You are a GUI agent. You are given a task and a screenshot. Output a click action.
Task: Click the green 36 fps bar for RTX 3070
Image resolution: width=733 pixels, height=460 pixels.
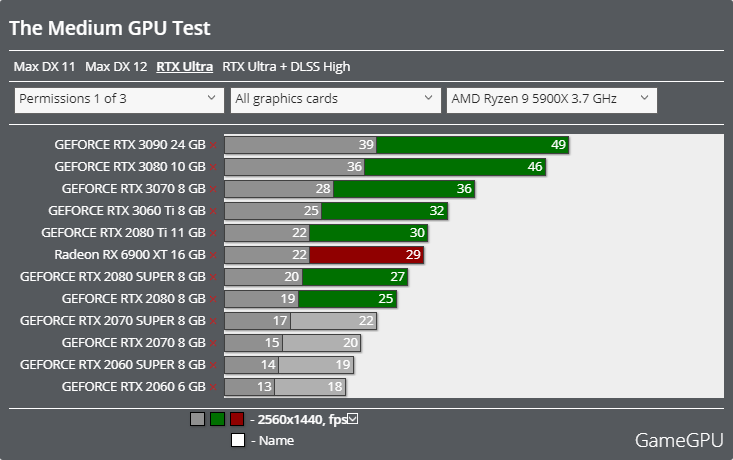click(404, 189)
